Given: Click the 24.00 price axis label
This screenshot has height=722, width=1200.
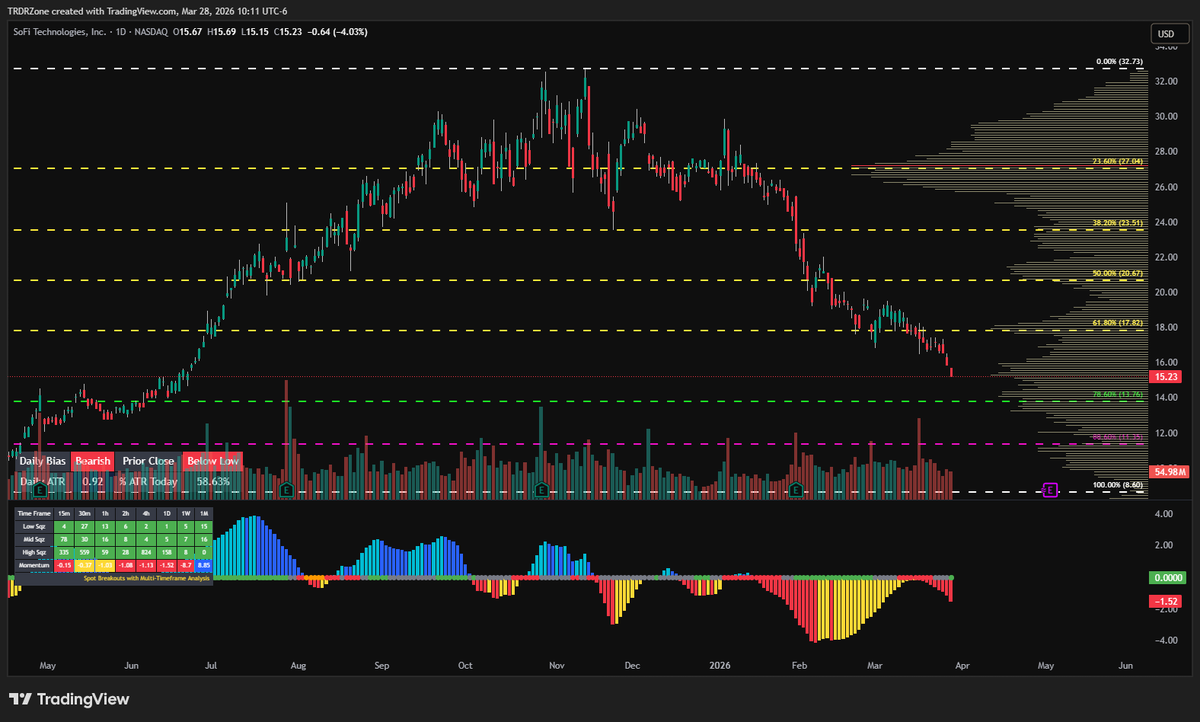Looking at the screenshot, I should (x=1166, y=222).
